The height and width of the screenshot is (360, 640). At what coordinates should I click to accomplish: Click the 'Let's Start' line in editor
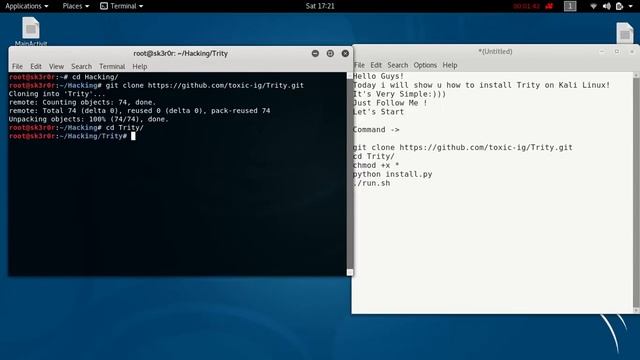tap(378, 112)
